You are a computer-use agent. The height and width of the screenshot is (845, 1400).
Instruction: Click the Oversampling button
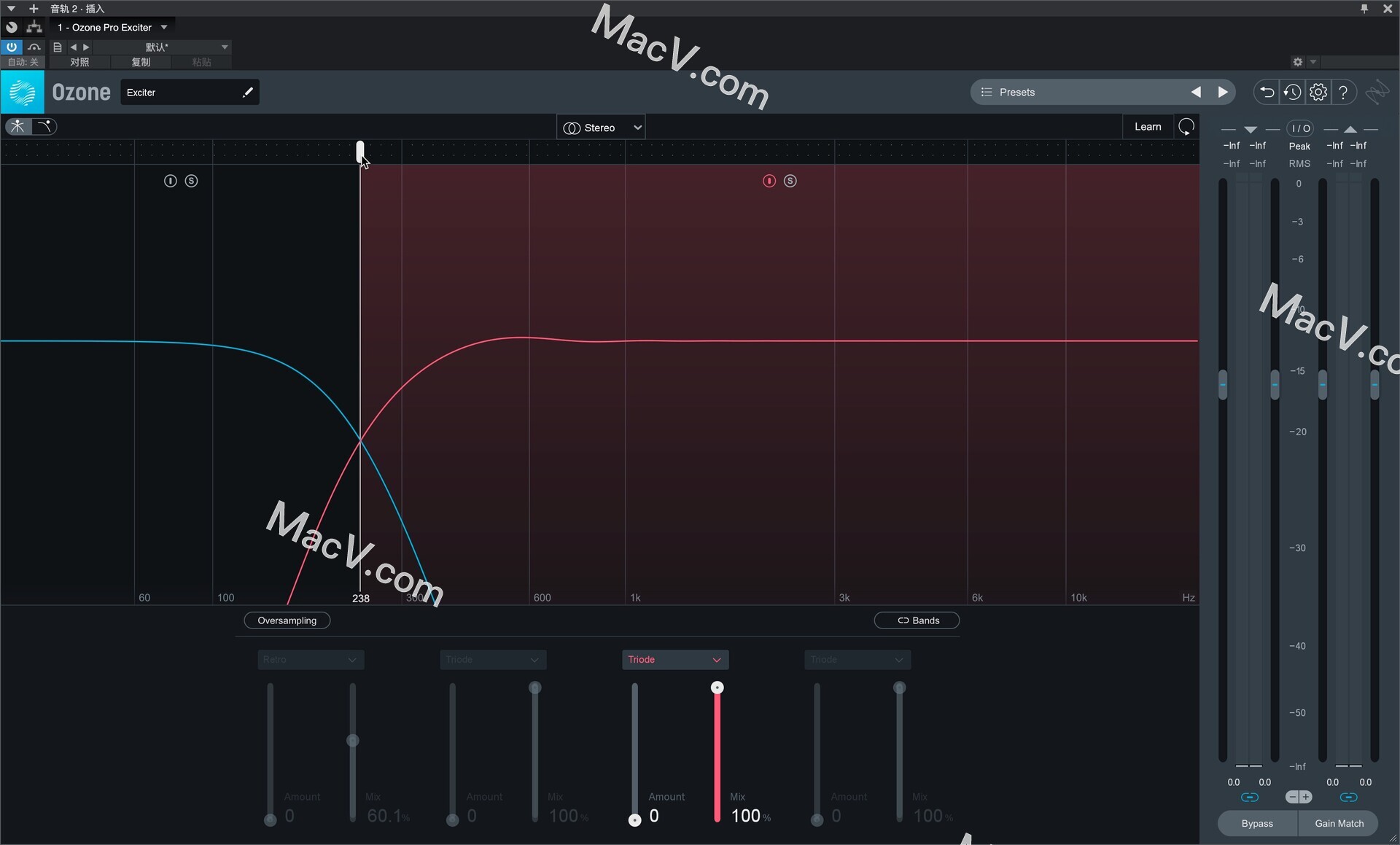click(287, 620)
